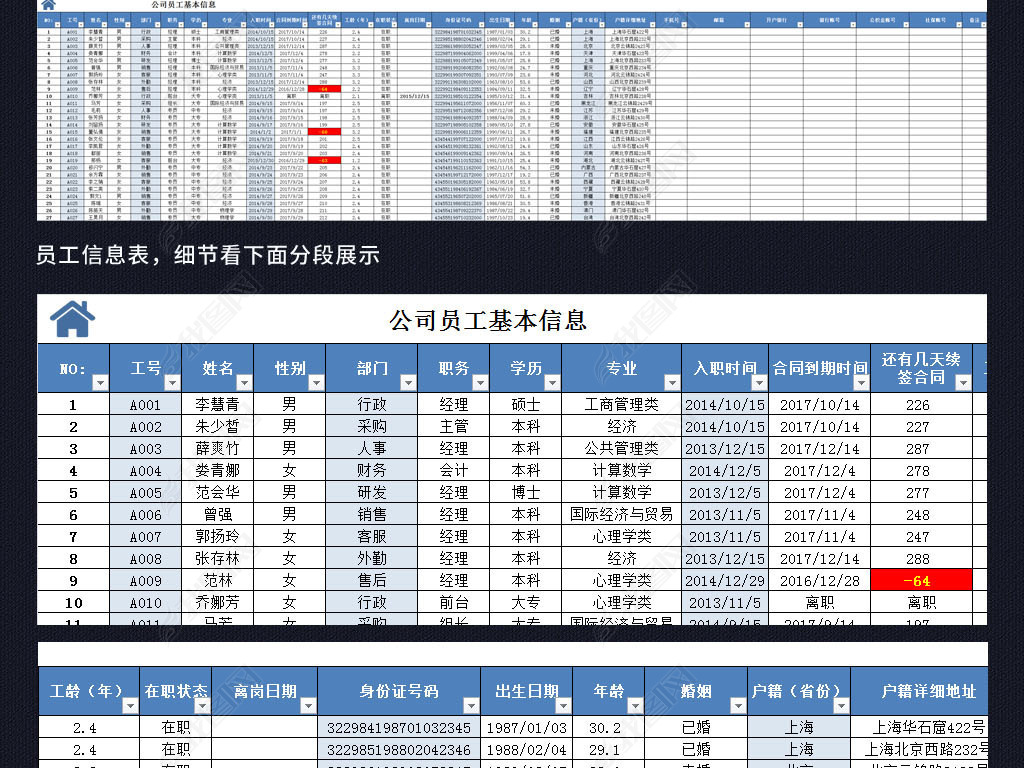The image size is (1024, 768).
Task: Select the 公司员工基本信息 title cell
Action: [487, 320]
